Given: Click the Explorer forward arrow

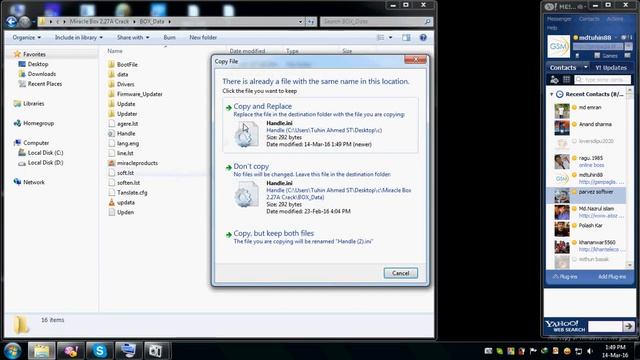Looking at the screenshot, I should click(25, 22).
